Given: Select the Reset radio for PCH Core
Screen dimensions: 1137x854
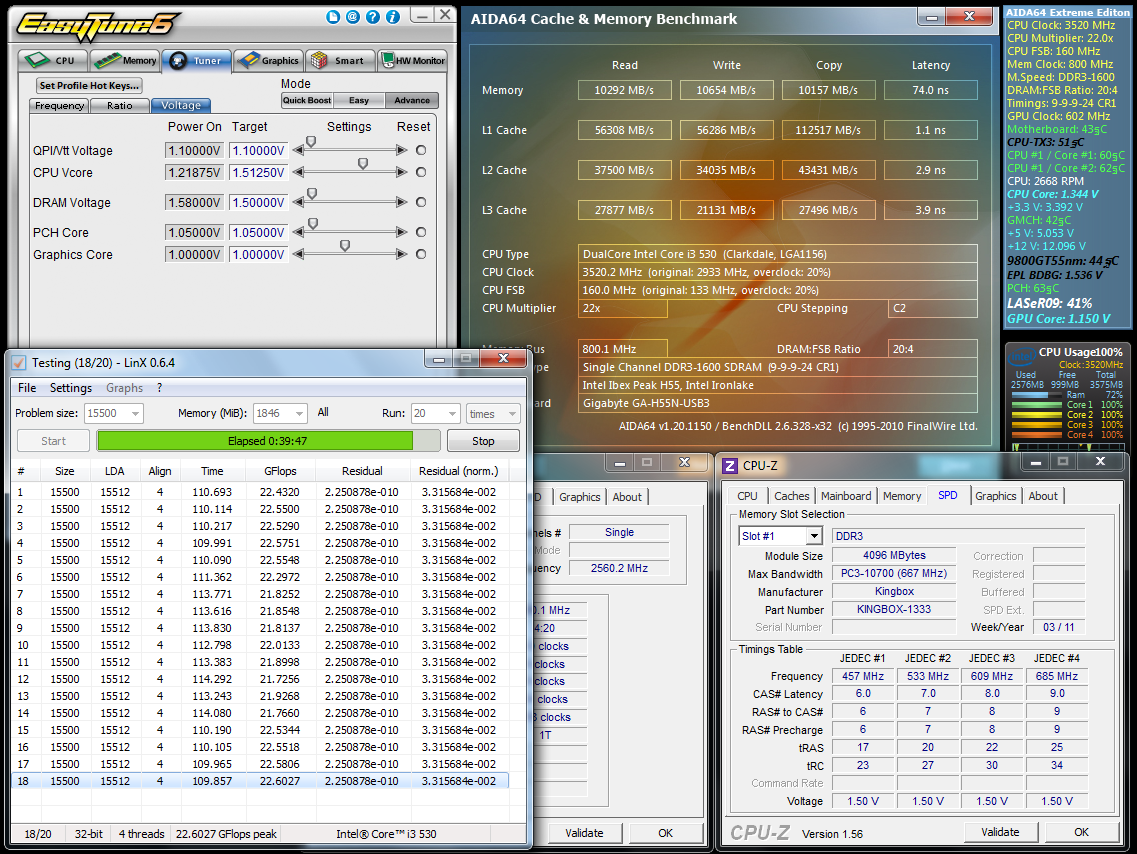Looking at the screenshot, I should (x=421, y=233).
